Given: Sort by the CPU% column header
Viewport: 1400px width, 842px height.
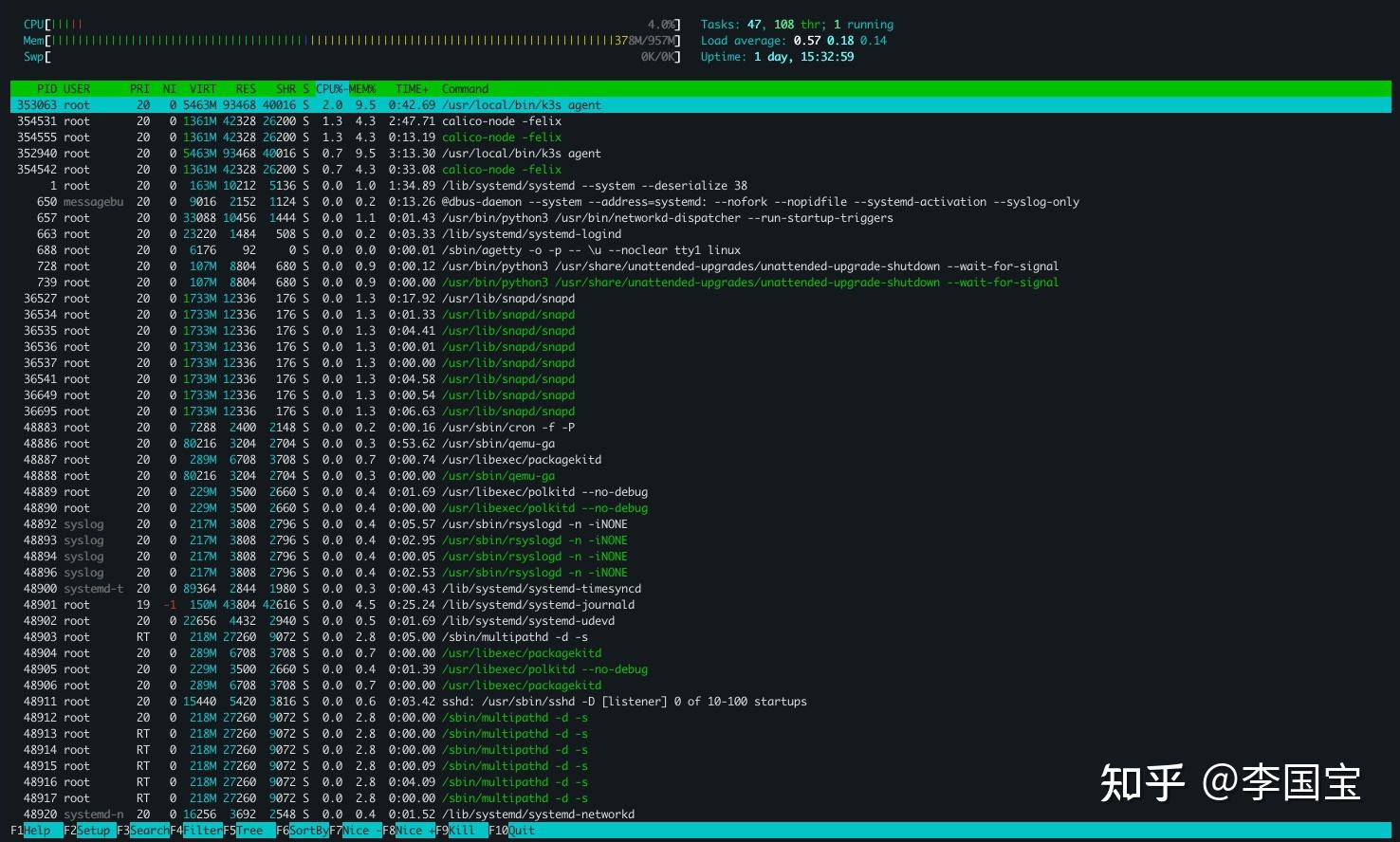Looking at the screenshot, I should pyautogui.click(x=330, y=89).
